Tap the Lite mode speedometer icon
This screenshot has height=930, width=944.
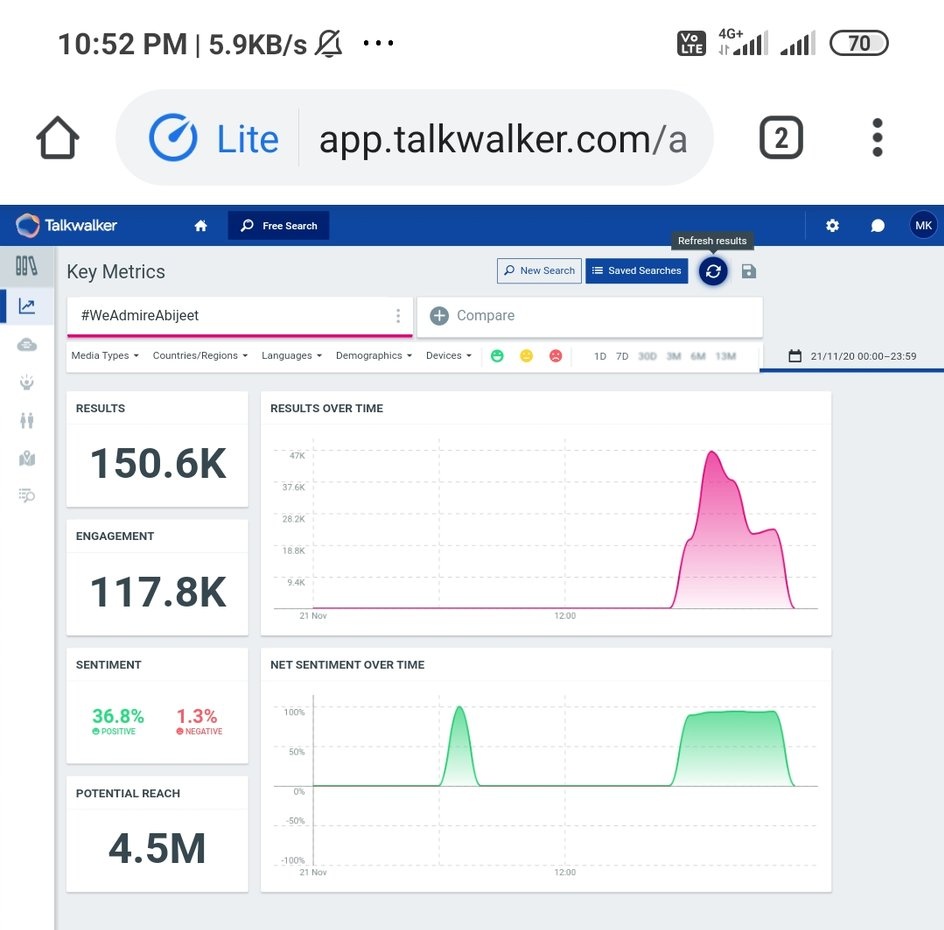pyautogui.click(x=173, y=138)
